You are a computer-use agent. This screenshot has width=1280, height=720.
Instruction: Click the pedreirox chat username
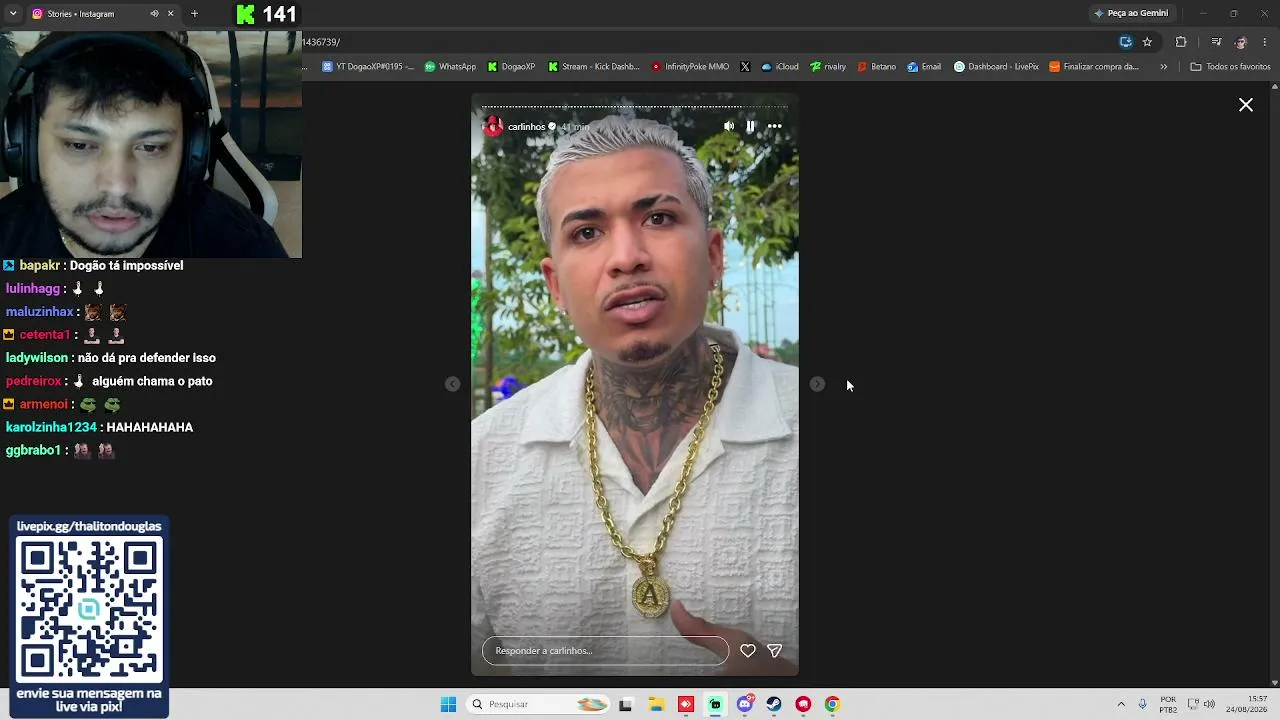34,381
